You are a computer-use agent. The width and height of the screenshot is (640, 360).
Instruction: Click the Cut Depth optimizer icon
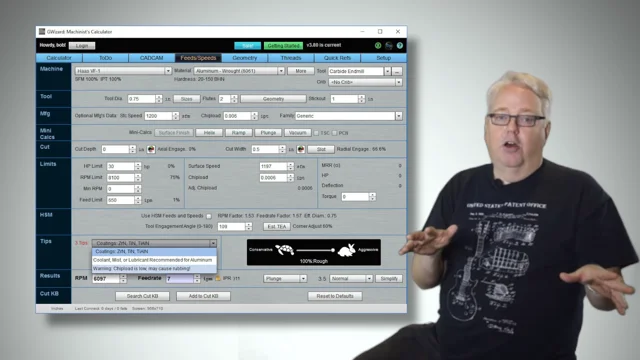[151, 149]
